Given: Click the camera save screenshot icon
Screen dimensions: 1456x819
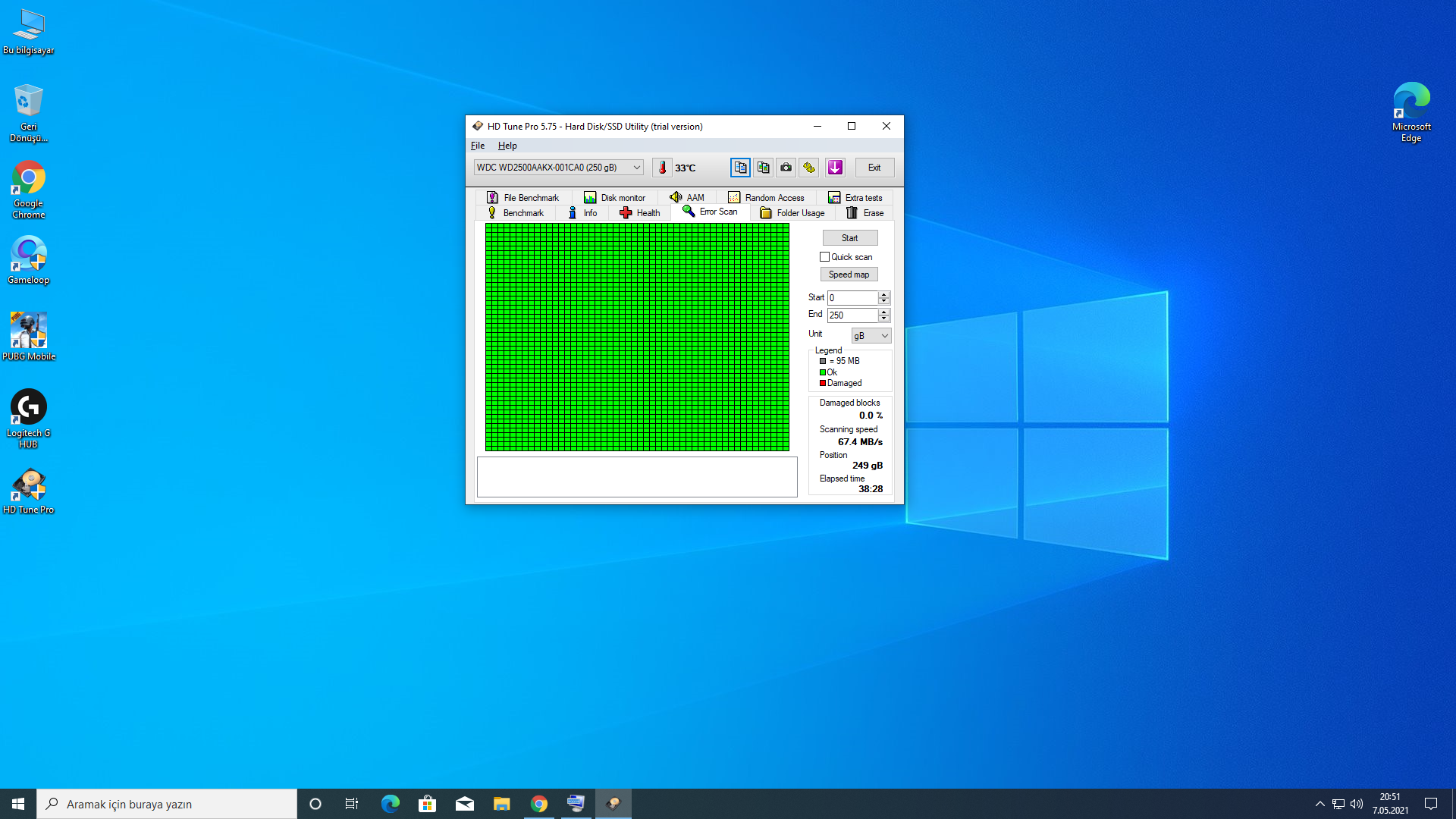Looking at the screenshot, I should [786, 168].
